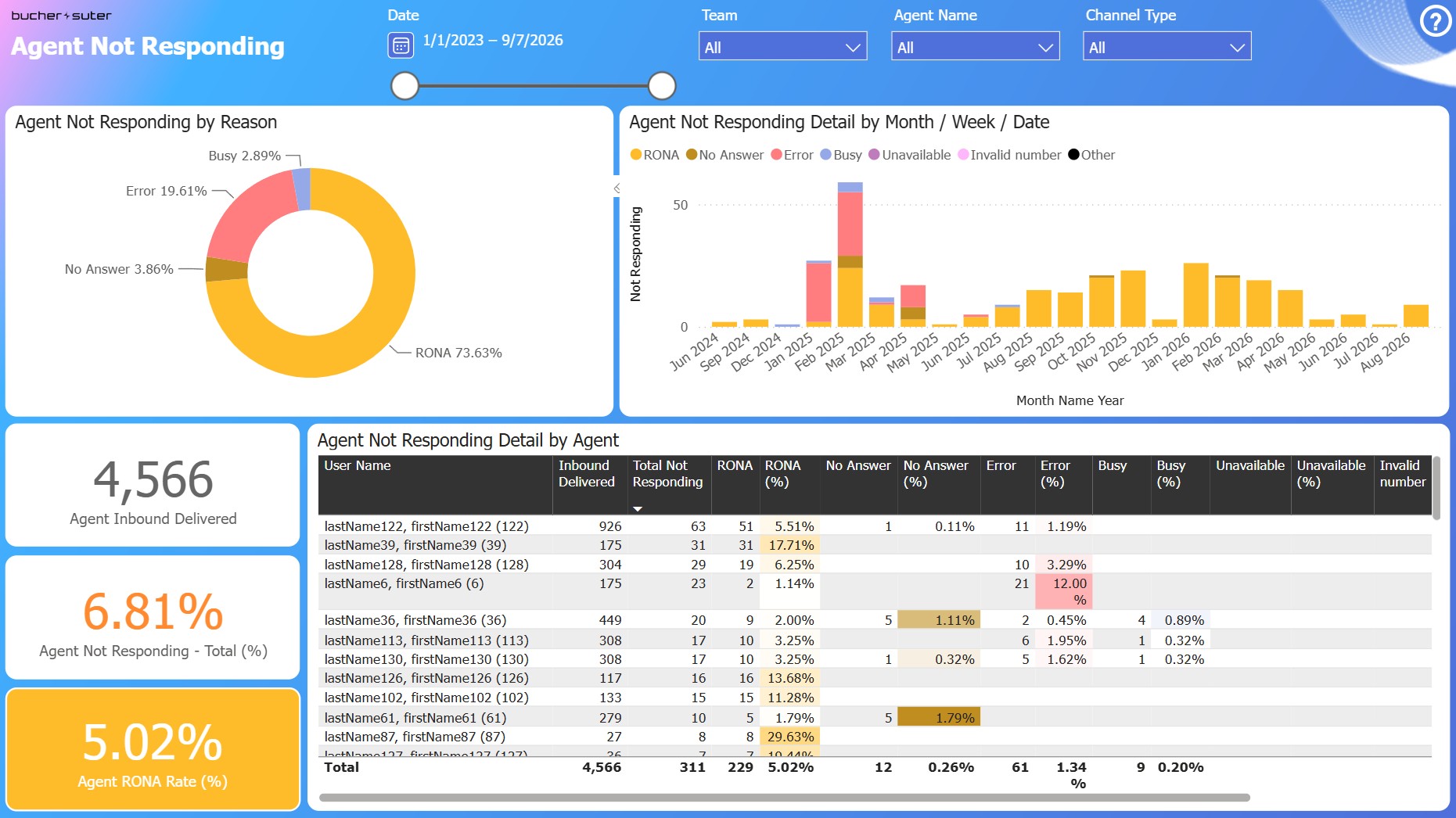The width and height of the screenshot is (1456, 818).
Task: Select row lastName113, firstName113 (113)
Action: (875, 640)
